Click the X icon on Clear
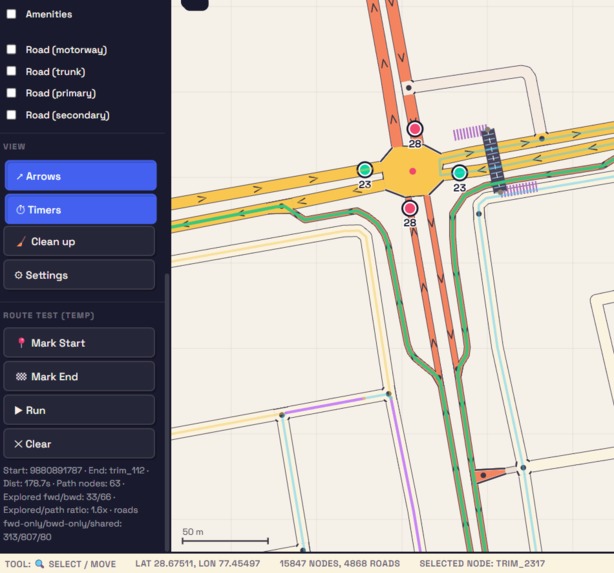 18,444
